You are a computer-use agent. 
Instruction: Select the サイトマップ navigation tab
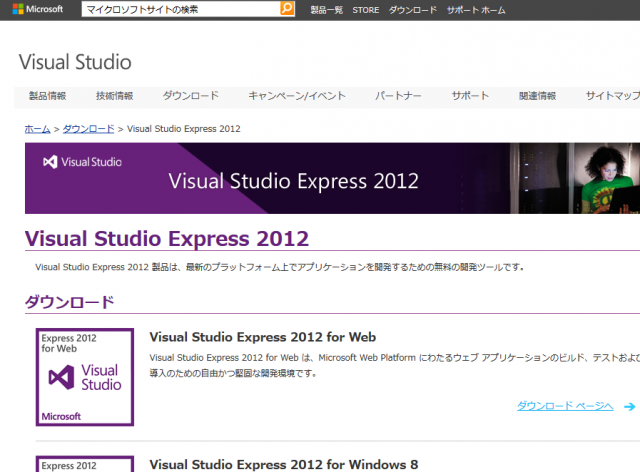[613, 96]
